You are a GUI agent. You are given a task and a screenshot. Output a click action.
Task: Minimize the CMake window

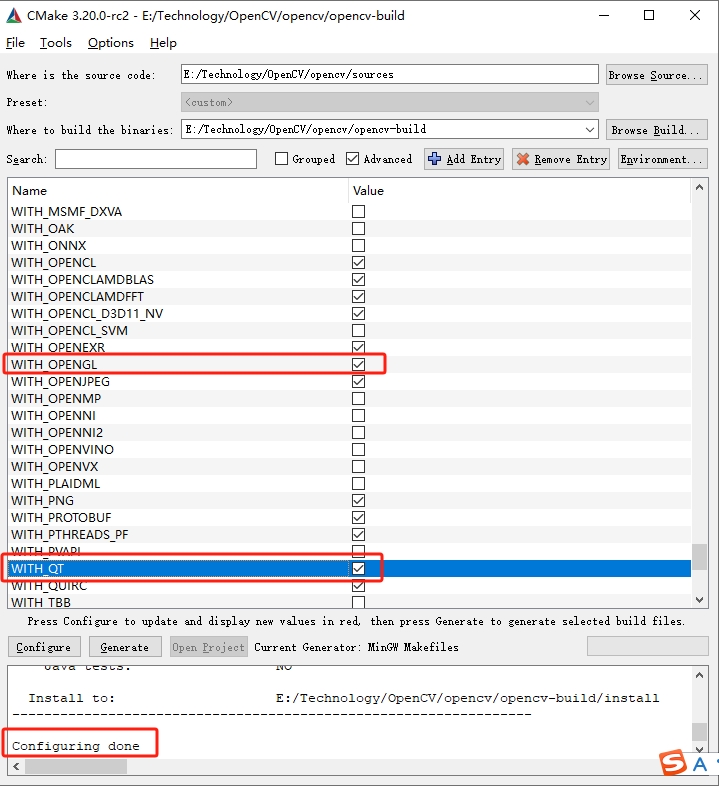point(604,16)
